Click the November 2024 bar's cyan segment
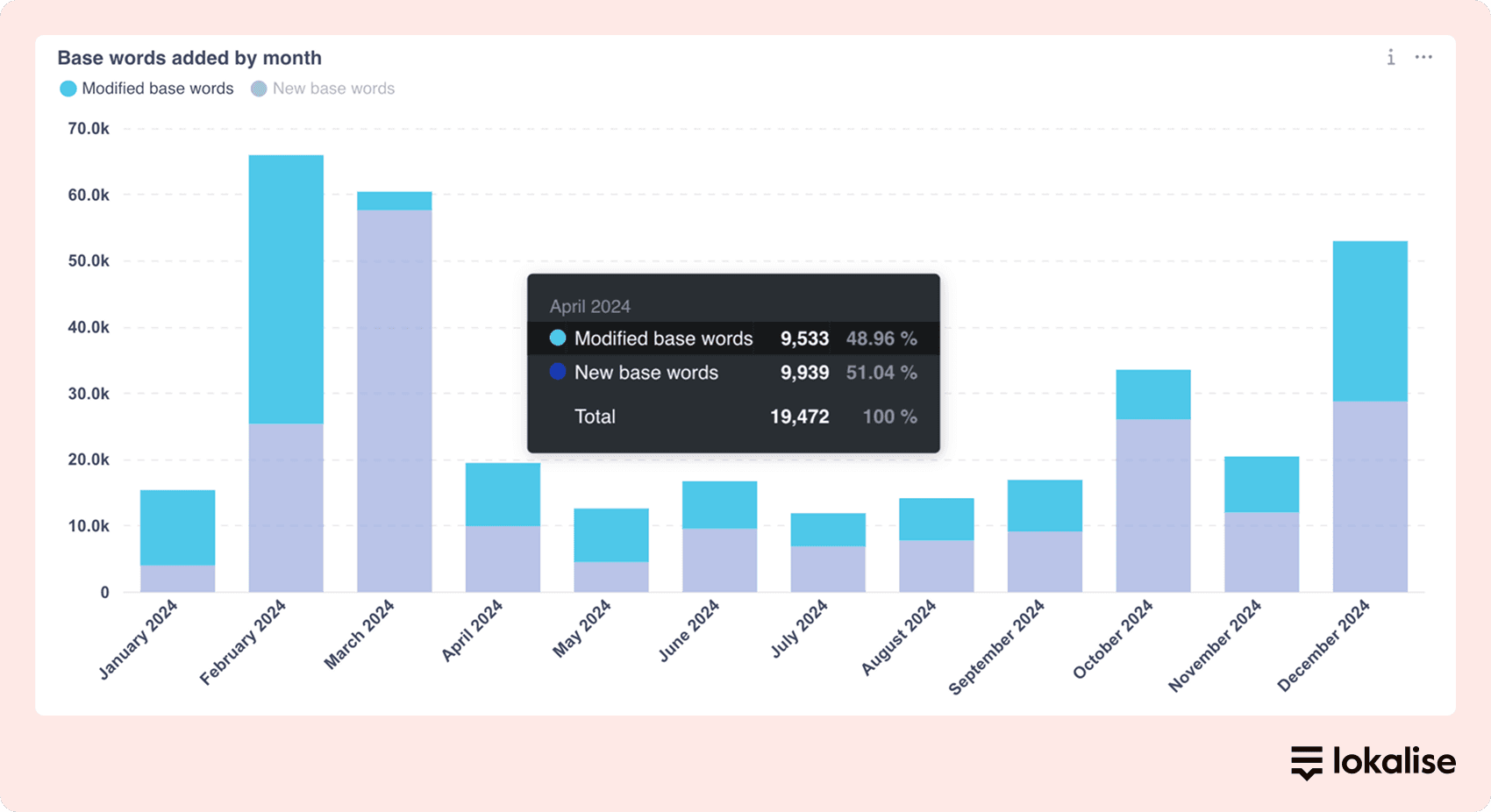Screen dimensions: 1491x812 1261,484
